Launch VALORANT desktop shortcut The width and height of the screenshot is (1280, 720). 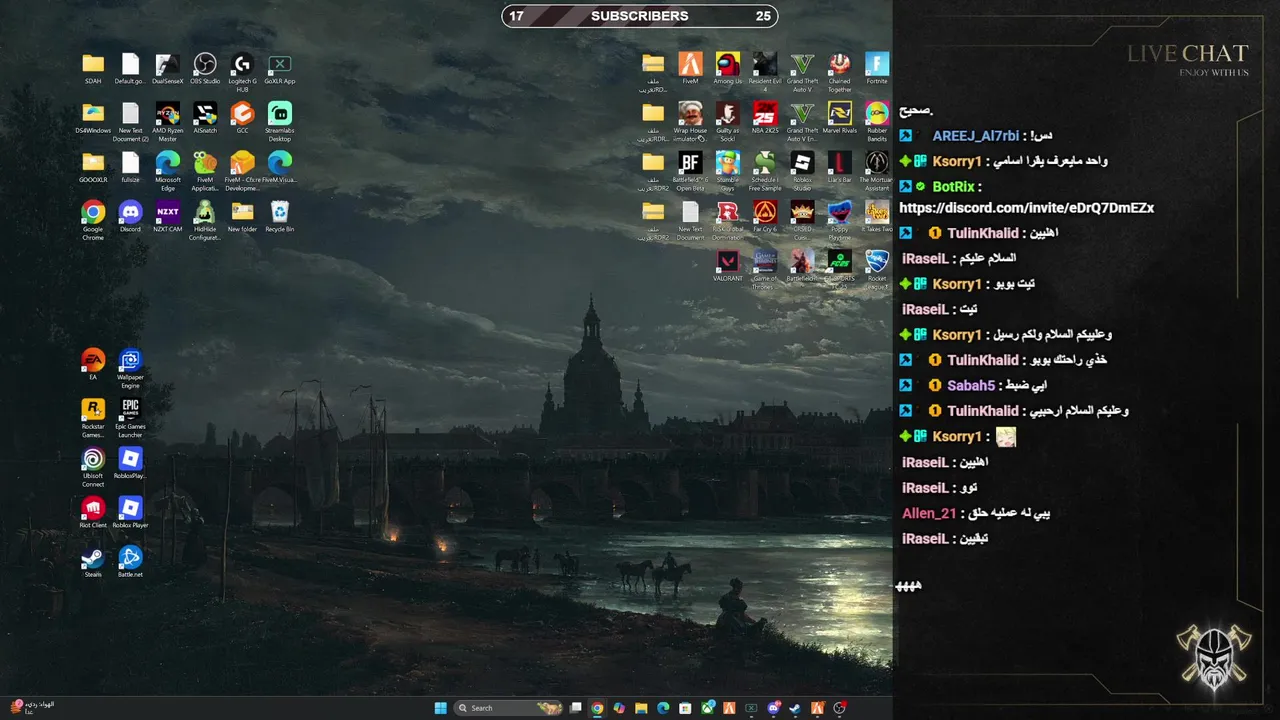(x=728, y=266)
